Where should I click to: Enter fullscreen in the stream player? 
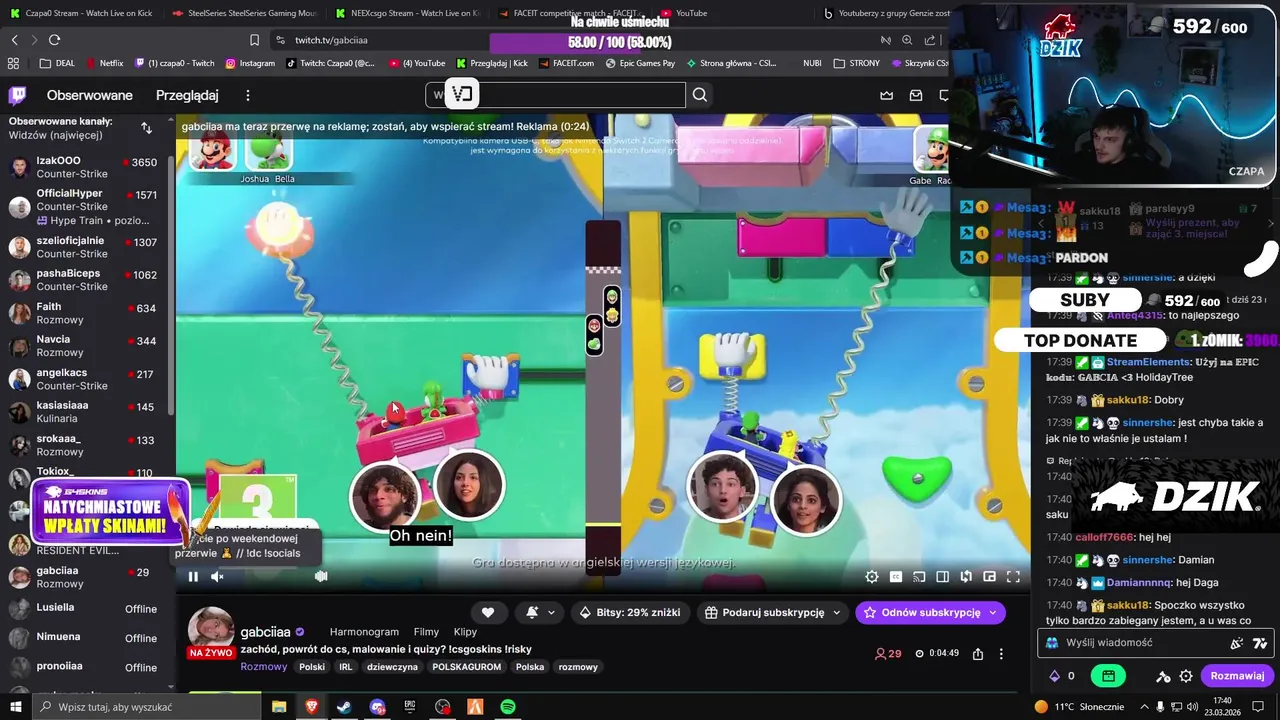tap(1013, 576)
